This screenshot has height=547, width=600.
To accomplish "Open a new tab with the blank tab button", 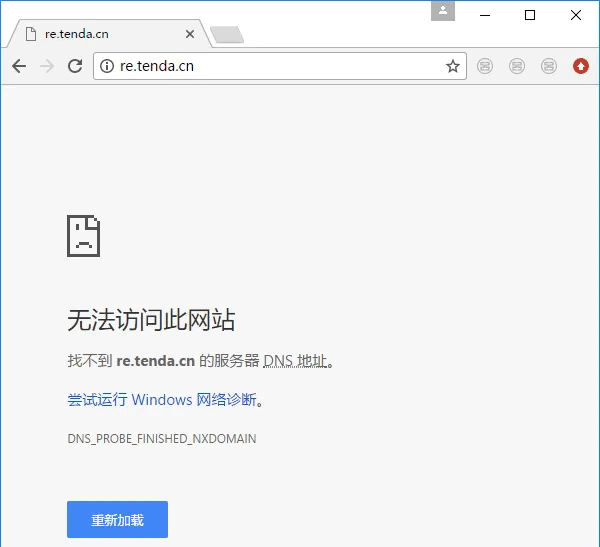I will pyautogui.click(x=227, y=34).
